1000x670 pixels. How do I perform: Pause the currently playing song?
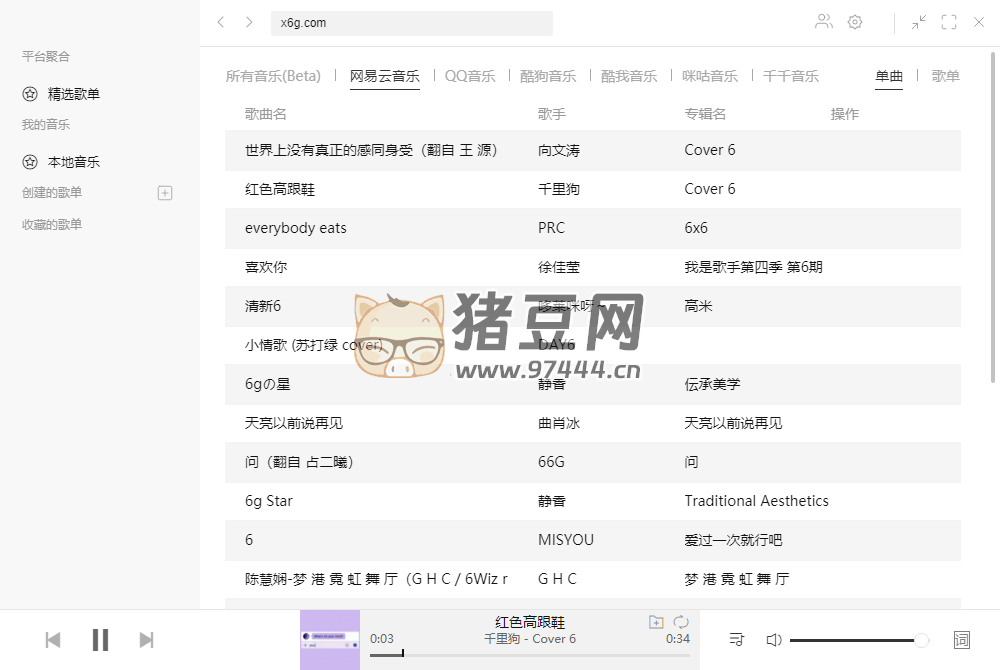[100, 640]
